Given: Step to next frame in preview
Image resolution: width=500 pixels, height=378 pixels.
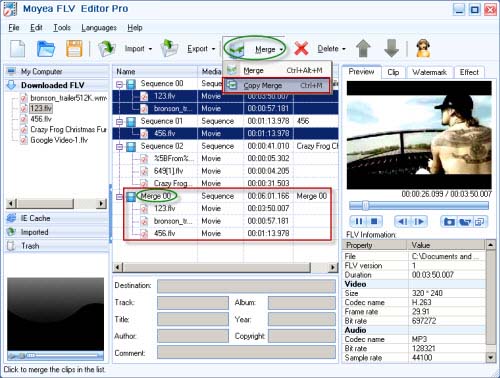Looking at the screenshot, I should pos(419,221).
